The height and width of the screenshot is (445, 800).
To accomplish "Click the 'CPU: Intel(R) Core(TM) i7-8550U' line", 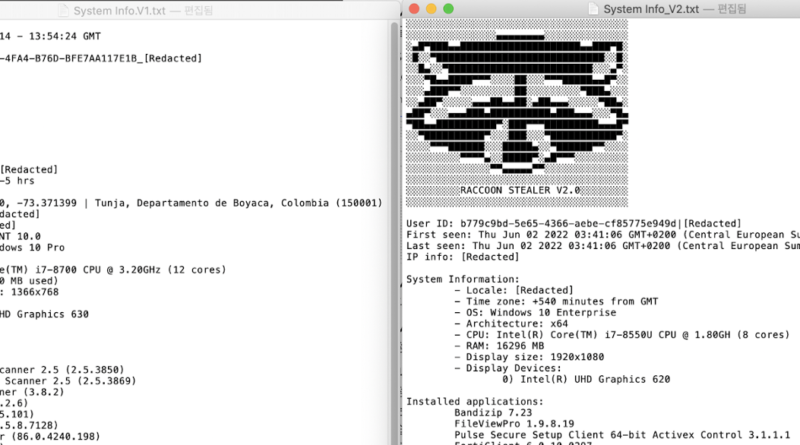I will [622, 335].
